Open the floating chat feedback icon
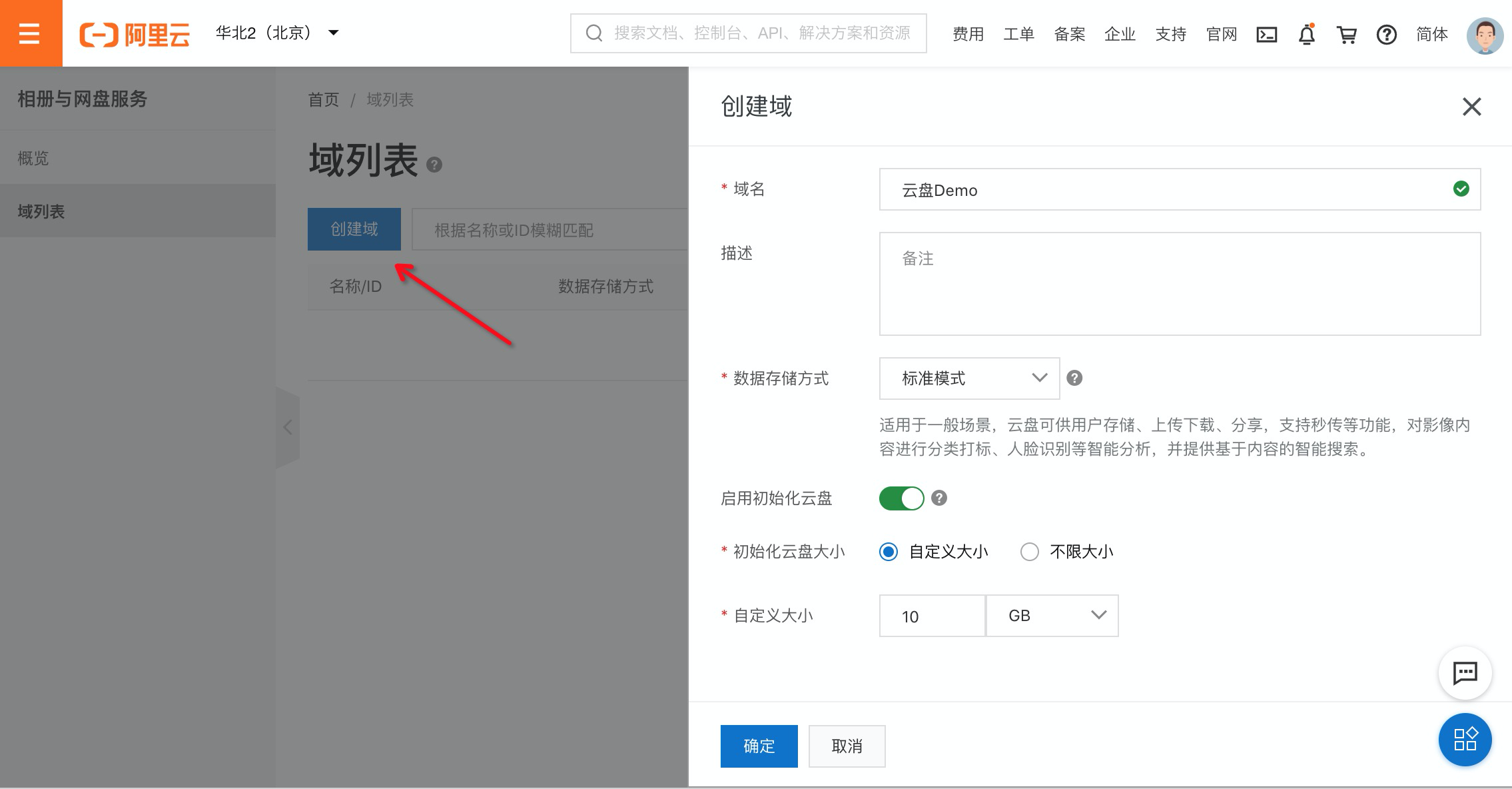 [x=1465, y=673]
